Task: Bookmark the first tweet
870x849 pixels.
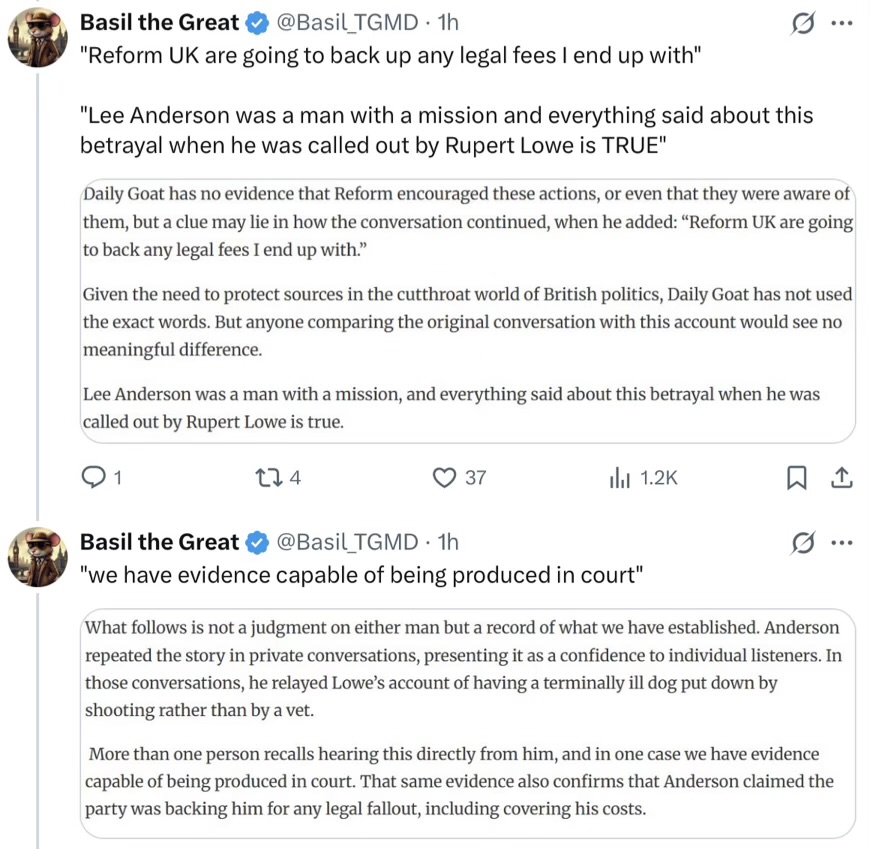Action: (797, 478)
